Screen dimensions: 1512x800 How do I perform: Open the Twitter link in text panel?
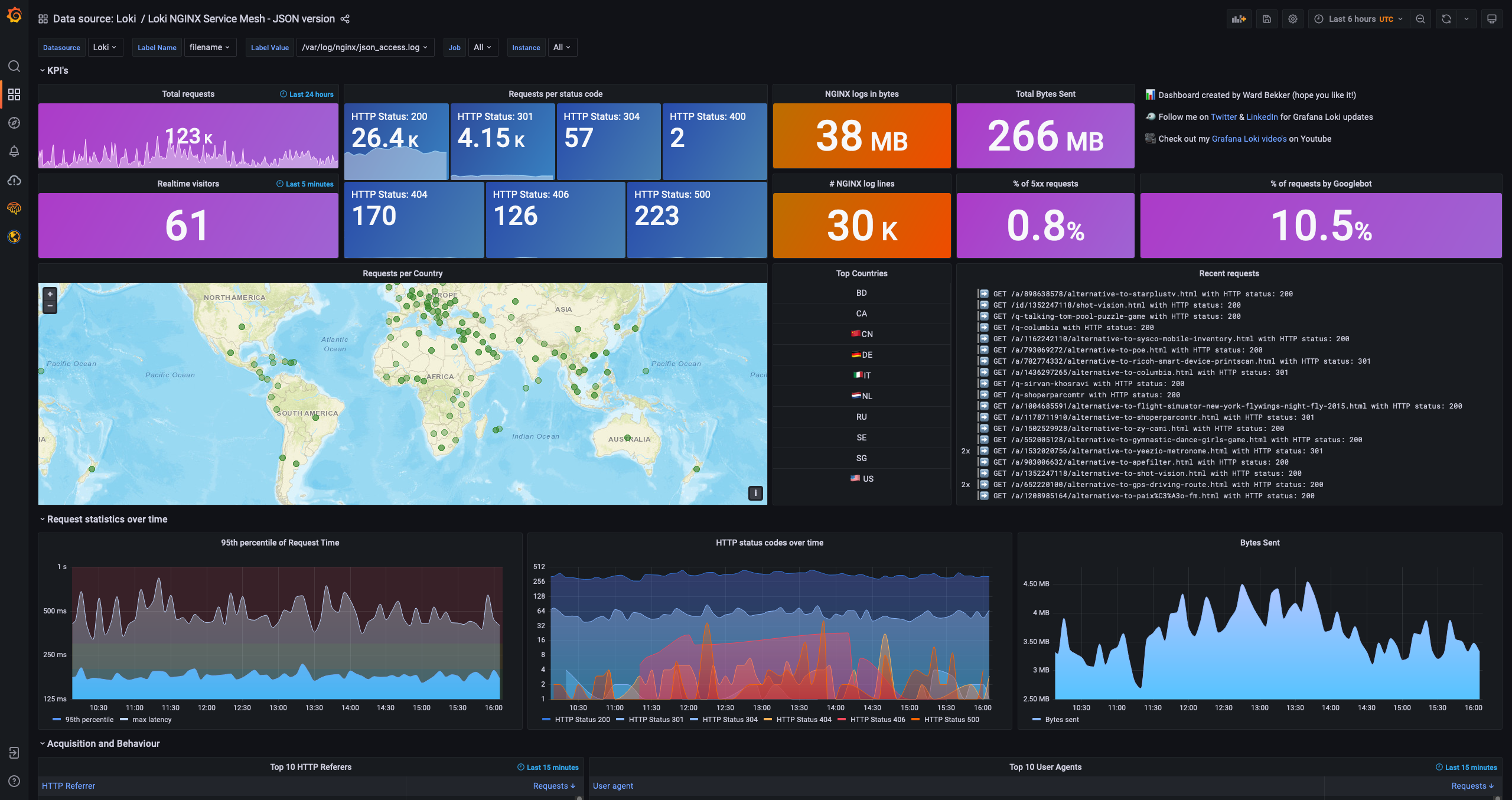[x=1223, y=117]
